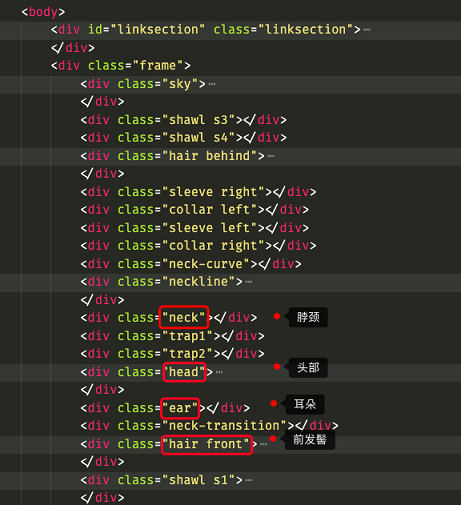
Task: Click the "collar right" div line
Action: click(198, 246)
